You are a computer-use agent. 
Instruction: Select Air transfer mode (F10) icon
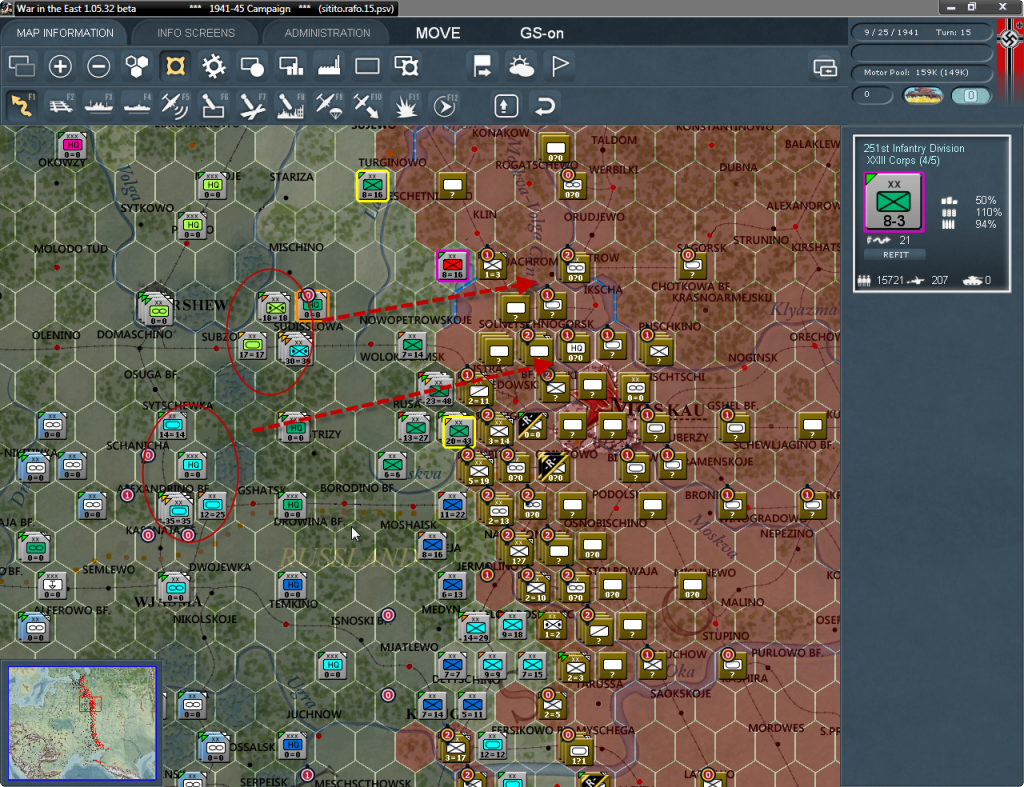pyautogui.click(x=367, y=105)
